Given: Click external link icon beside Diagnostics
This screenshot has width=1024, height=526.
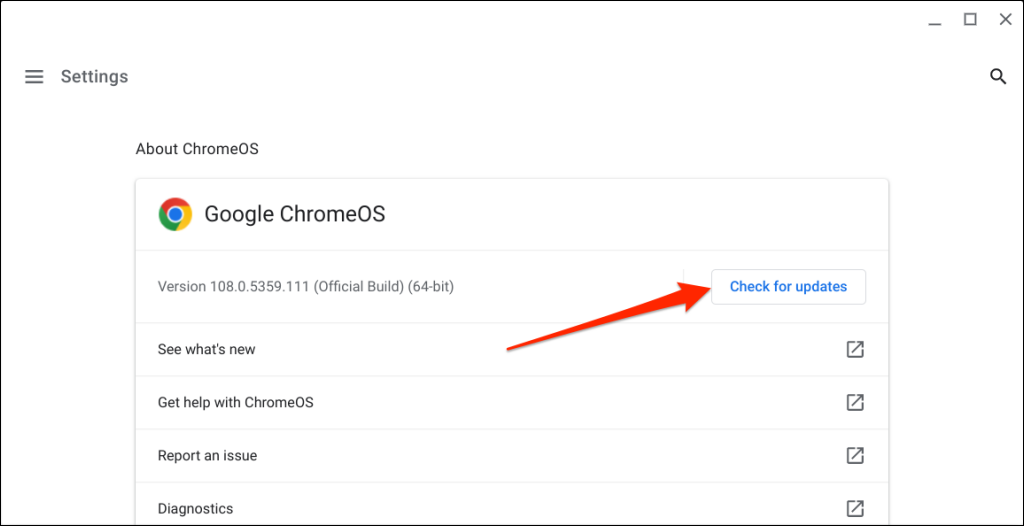Looking at the screenshot, I should pos(855,508).
